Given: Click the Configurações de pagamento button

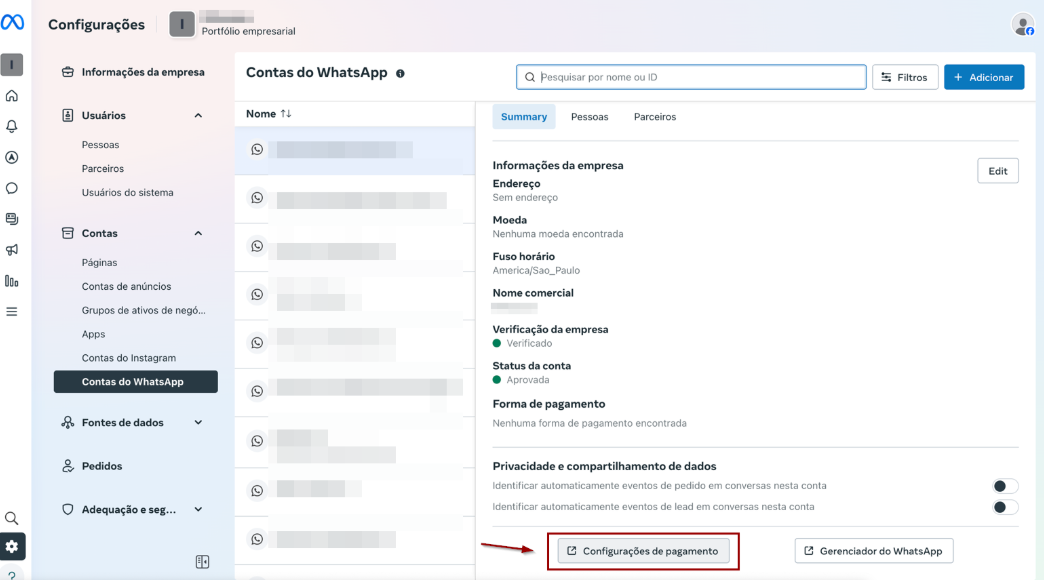Looking at the screenshot, I should click(x=643, y=551).
